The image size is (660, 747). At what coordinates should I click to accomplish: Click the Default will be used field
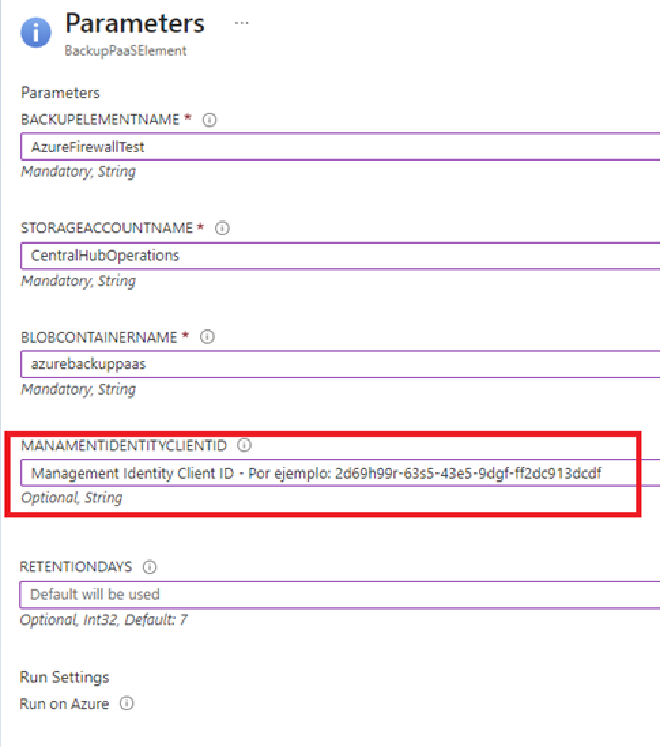(339, 595)
